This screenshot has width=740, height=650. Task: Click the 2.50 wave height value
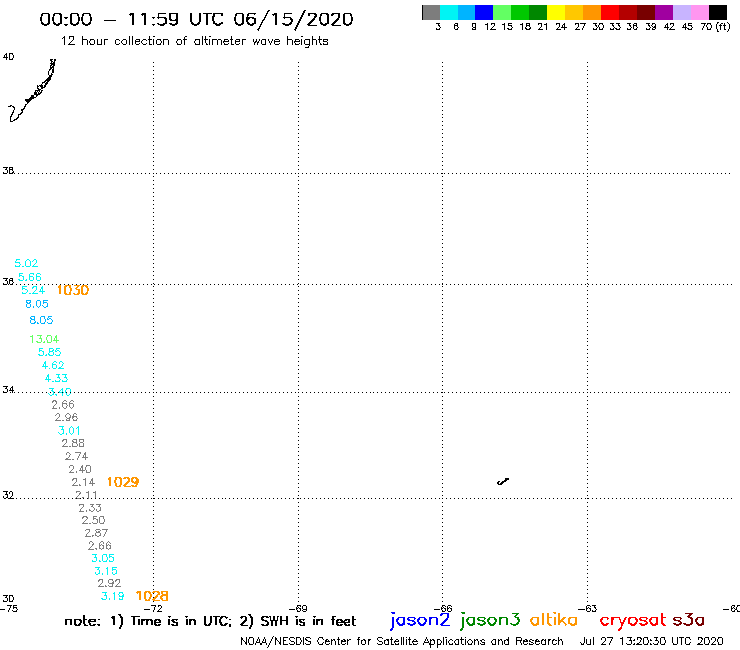pos(93,520)
